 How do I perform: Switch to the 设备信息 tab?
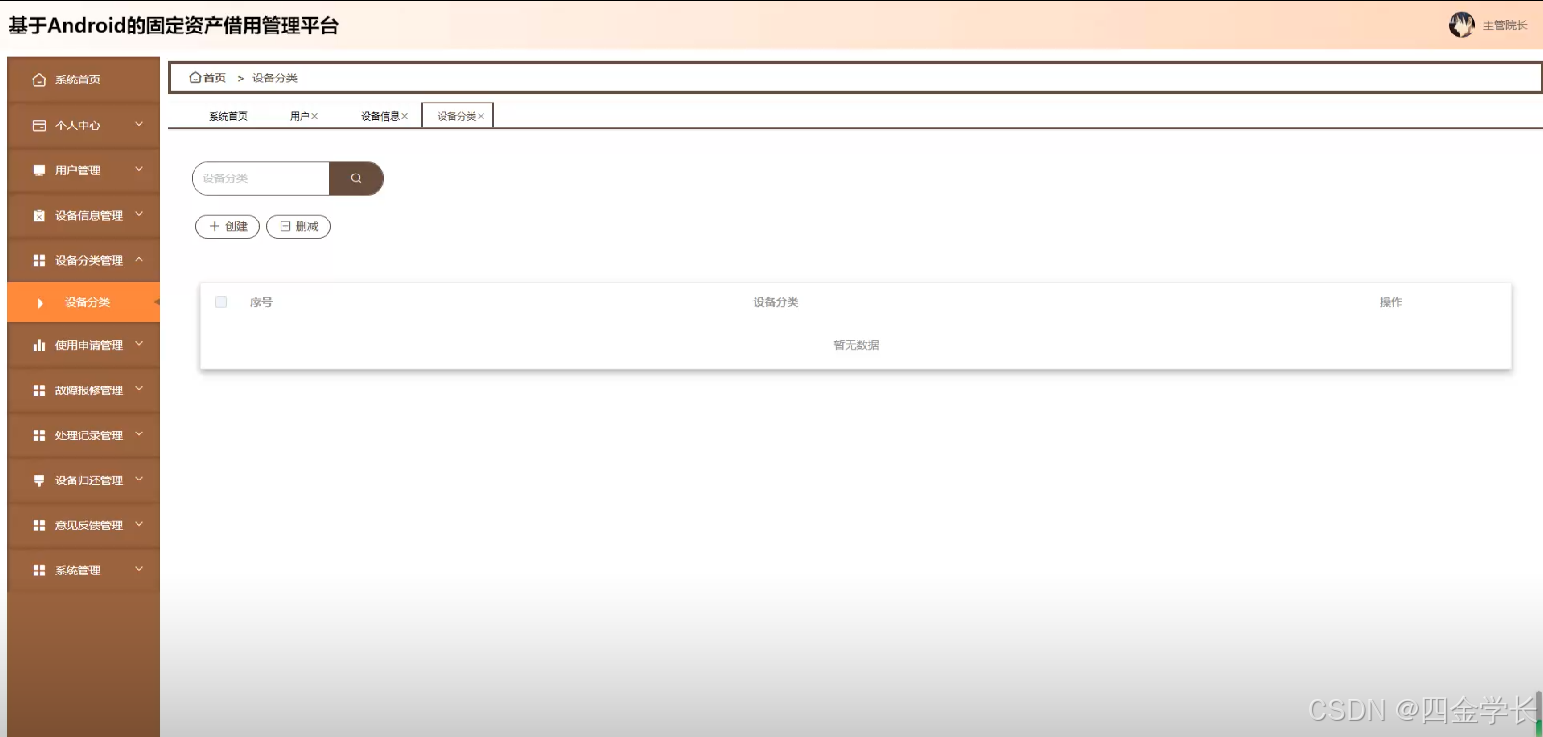coord(381,116)
